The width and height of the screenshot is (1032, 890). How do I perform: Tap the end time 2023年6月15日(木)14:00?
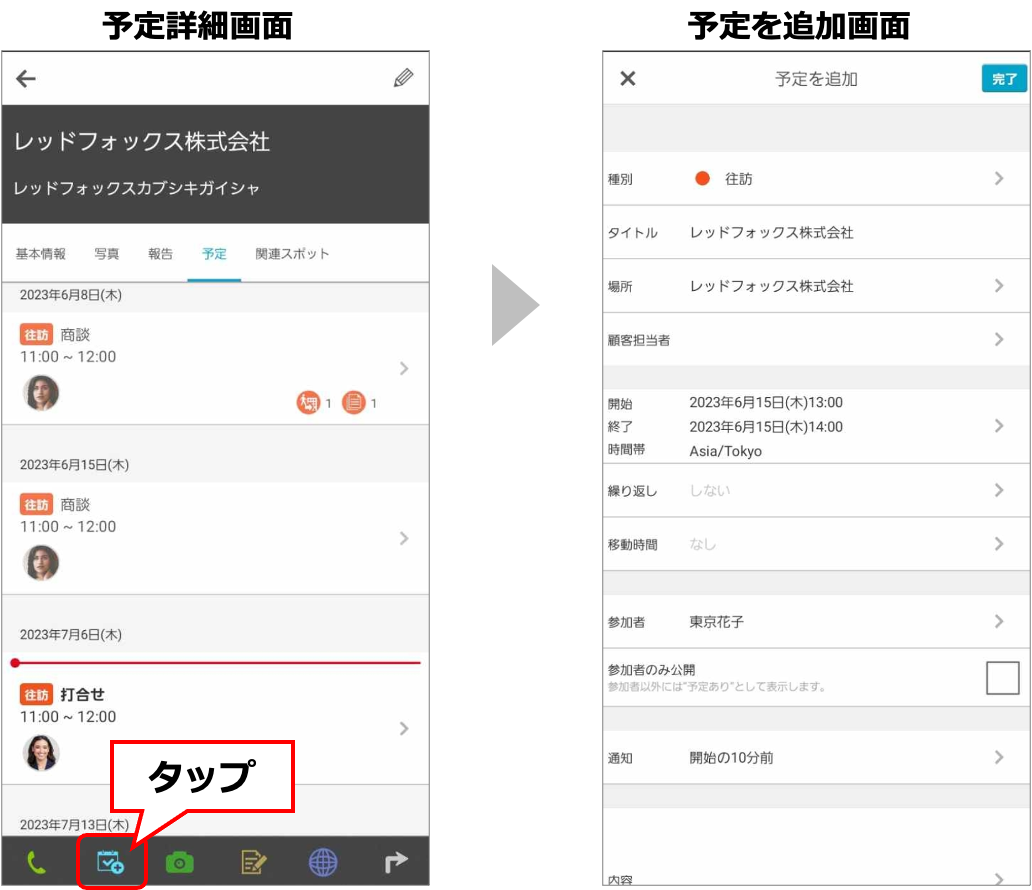point(766,427)
